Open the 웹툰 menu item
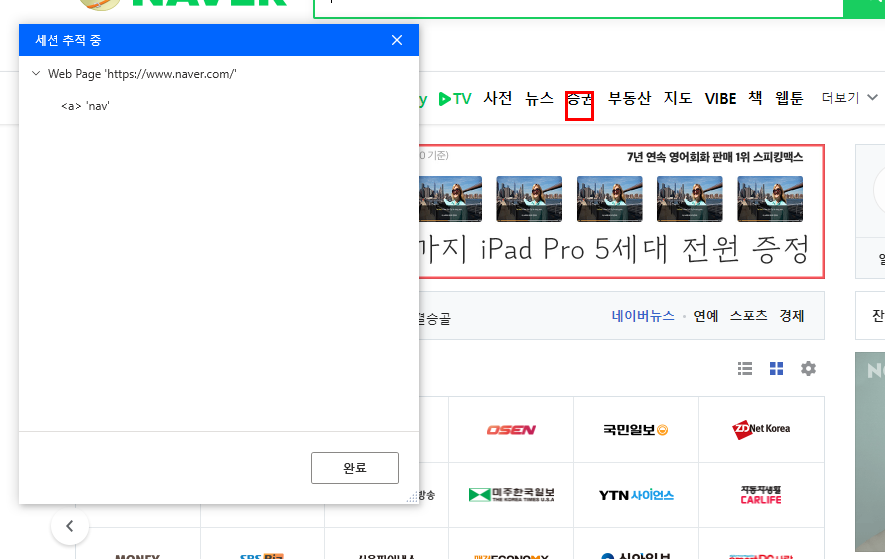The height and width of the screenshot is (559, 885). 789,98
